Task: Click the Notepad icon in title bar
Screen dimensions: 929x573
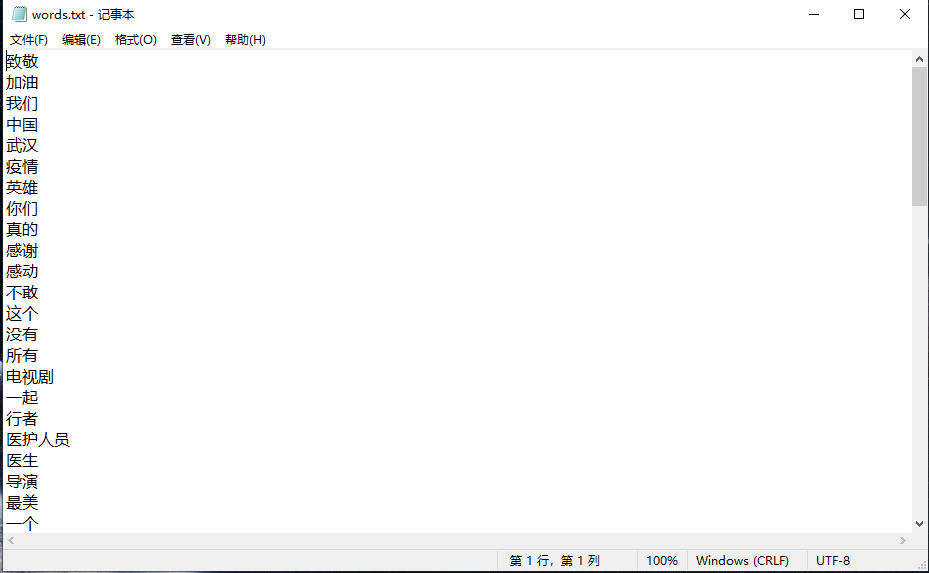Action: point(19,14)
